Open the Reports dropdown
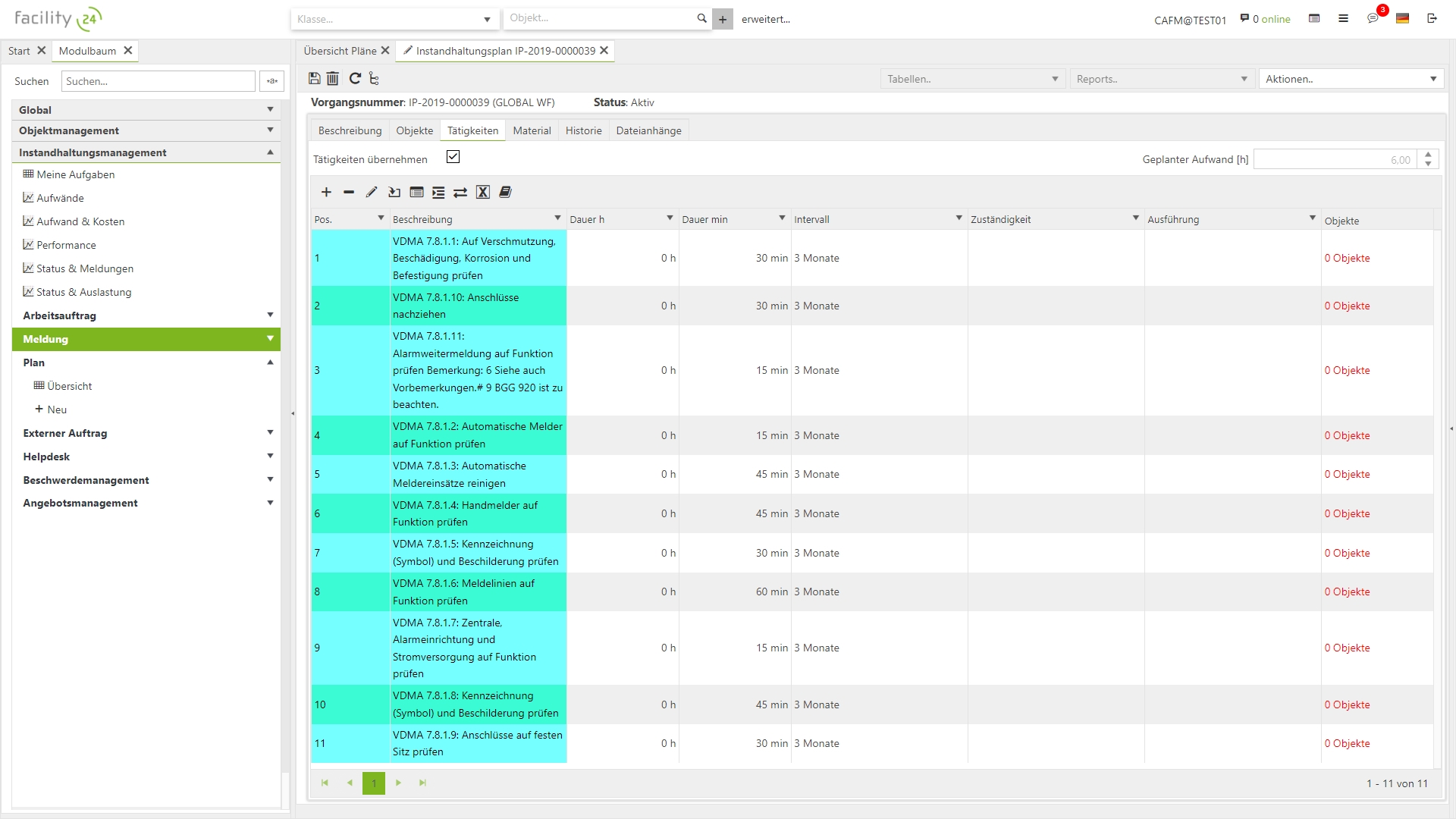1456x819 pixels. [x=1161, y=79]
